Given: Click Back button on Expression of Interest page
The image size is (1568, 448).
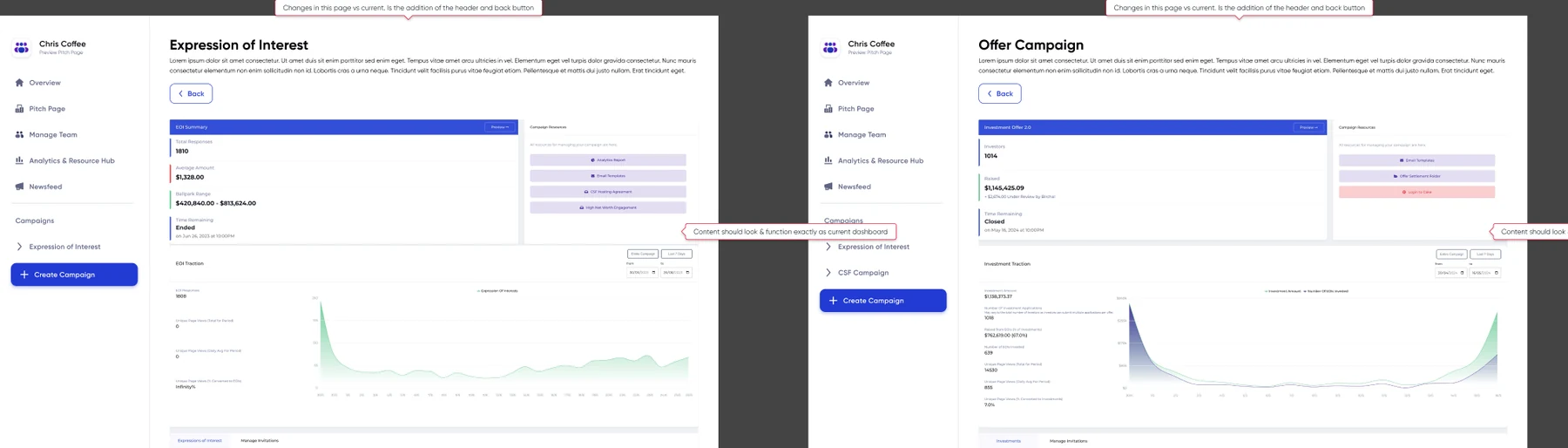Looking at the screenshot, I should [x=191, y=93].
